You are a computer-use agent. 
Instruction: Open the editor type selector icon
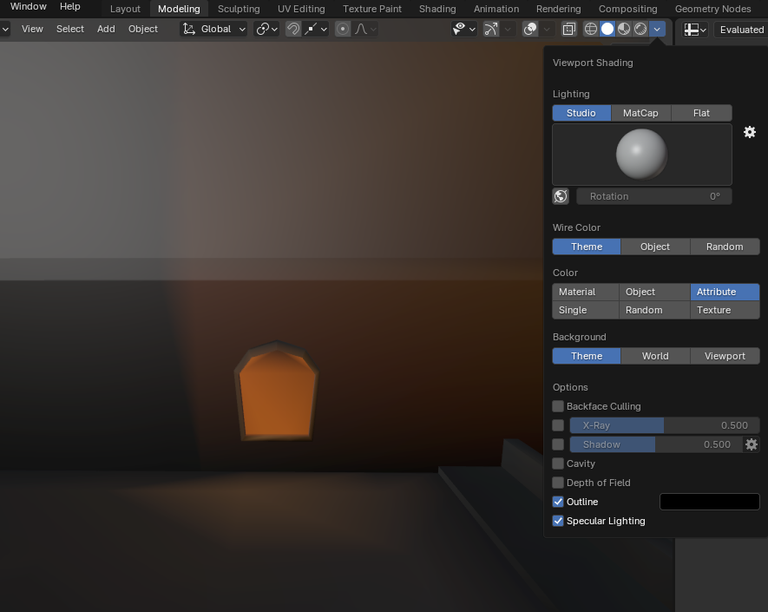click(x=695, y=29)
